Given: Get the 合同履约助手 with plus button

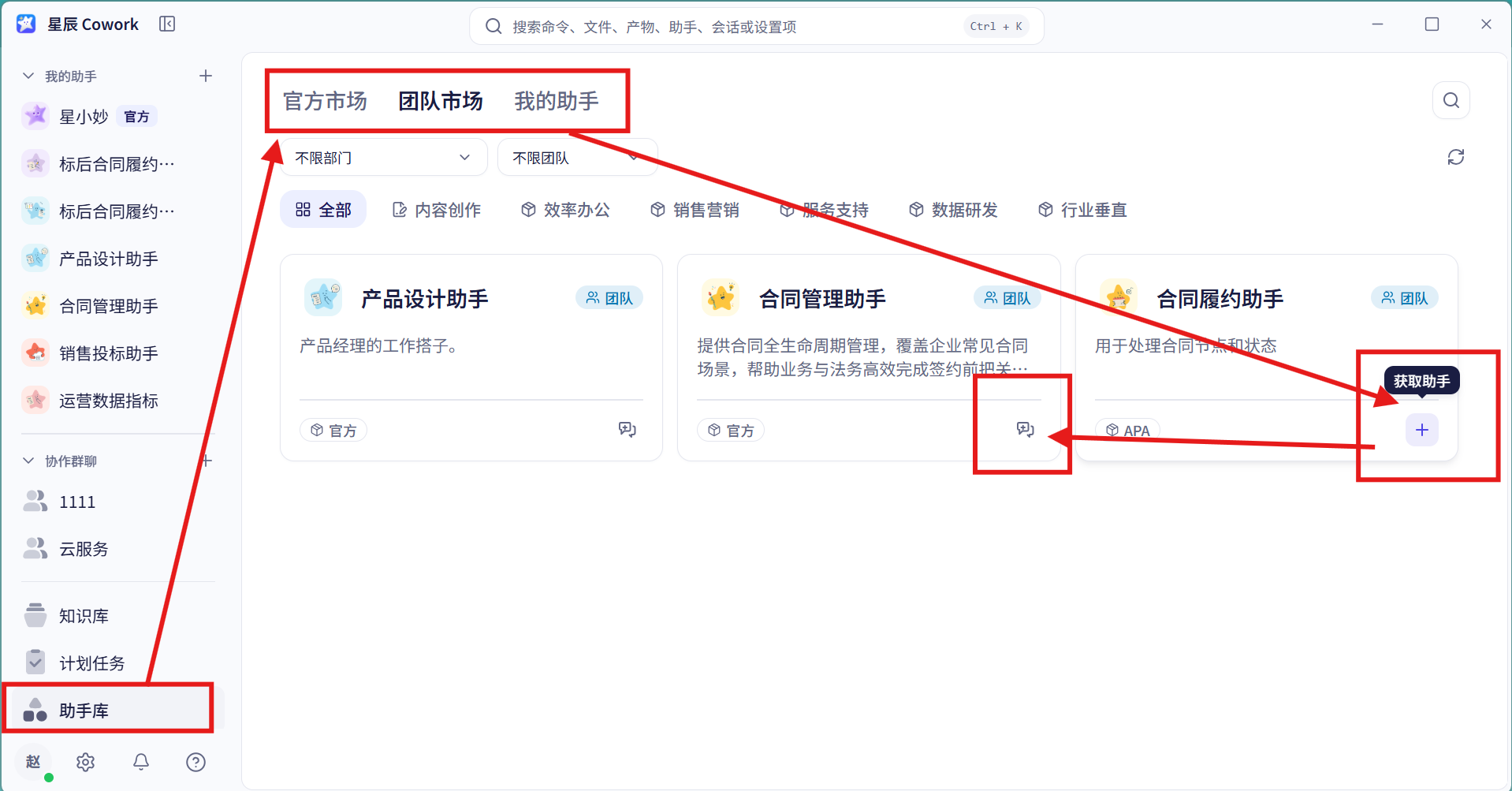Looking at the screenshot, I should click(1421, 430).
